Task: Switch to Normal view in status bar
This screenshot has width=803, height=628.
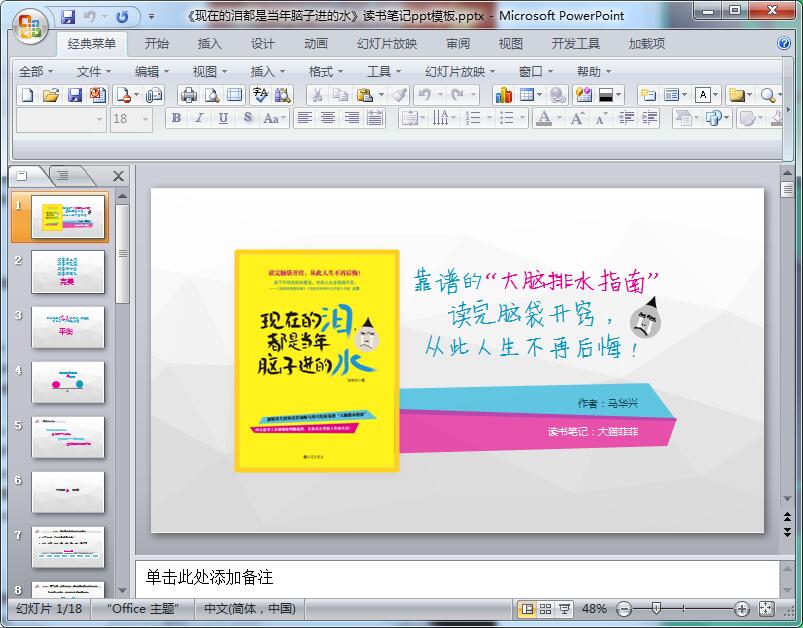Action: click(x=526, y=609)
